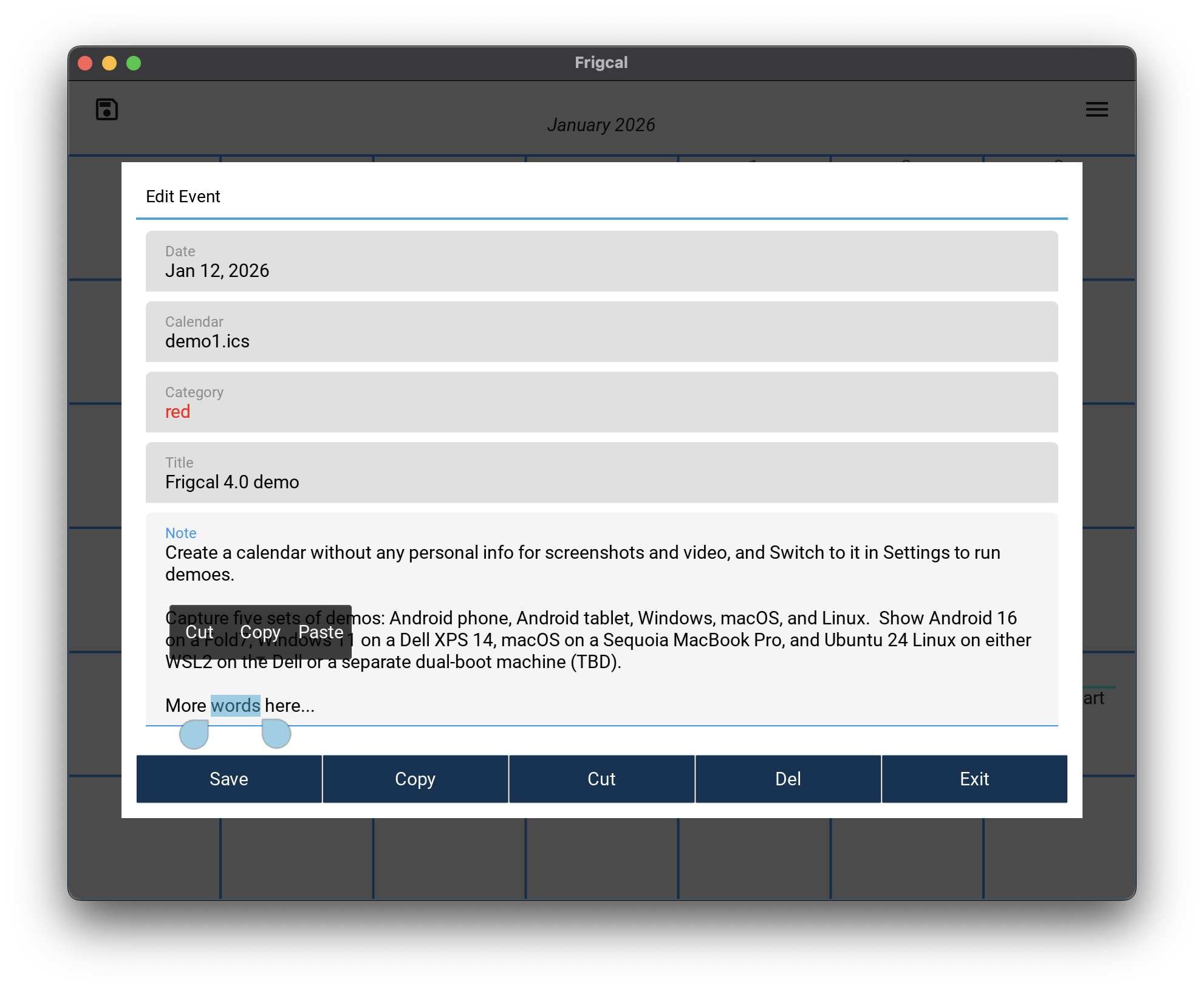This screenshot has height=990, width=1204.
Task: Open the hamburger menu
Action: point(1096,109)
